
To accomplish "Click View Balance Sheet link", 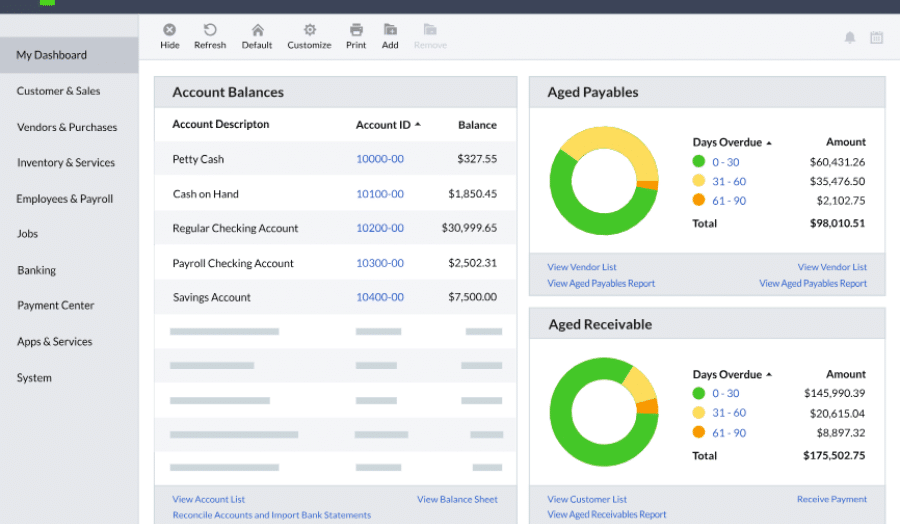I will click(457, 499).
